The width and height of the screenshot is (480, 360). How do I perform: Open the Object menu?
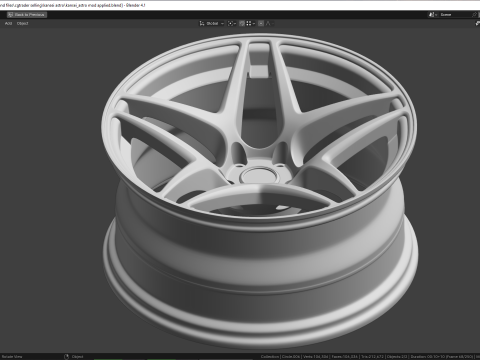(x=23, y=23)
